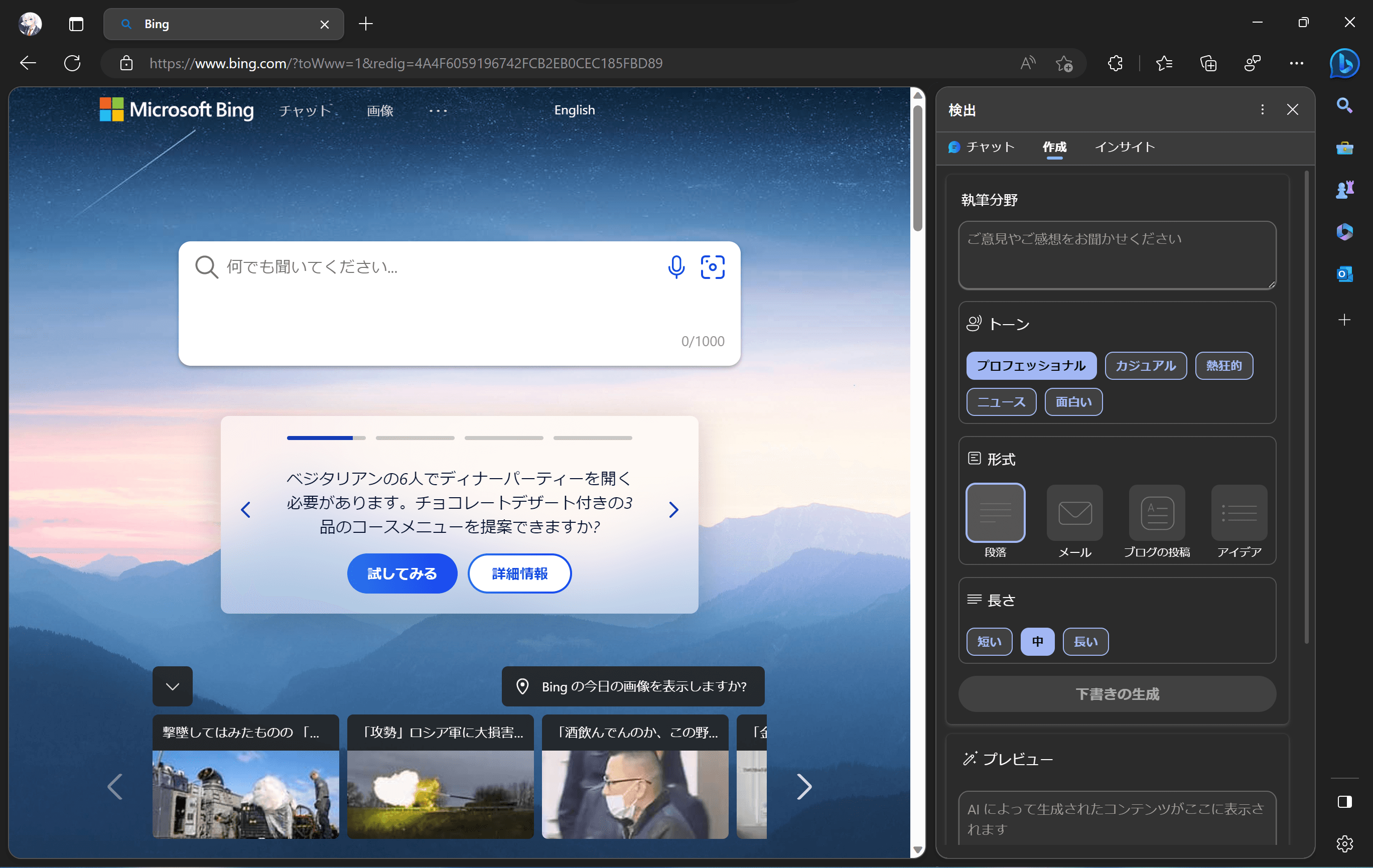Open sidebar Microsoft 365 icon
This screenshot has height=868, width=1373.
coord(1344,231)
